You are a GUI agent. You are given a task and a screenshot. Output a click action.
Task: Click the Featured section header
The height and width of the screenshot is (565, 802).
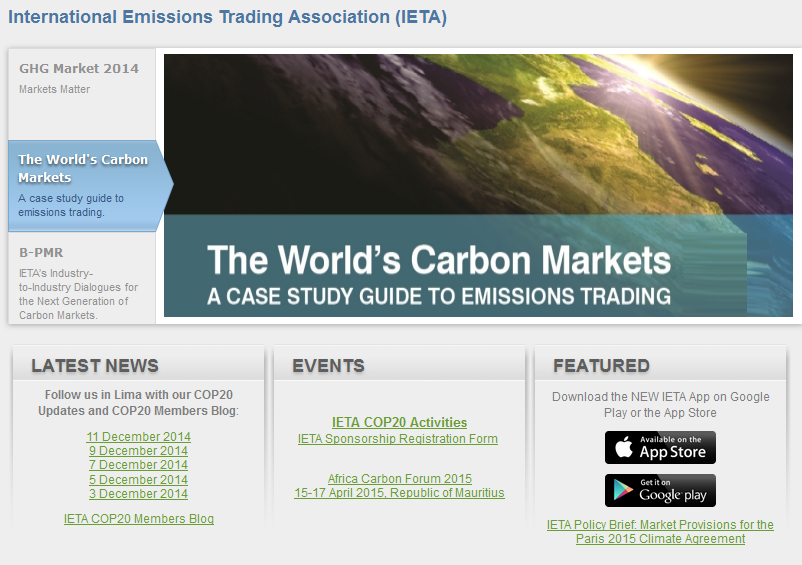[601, 365]
